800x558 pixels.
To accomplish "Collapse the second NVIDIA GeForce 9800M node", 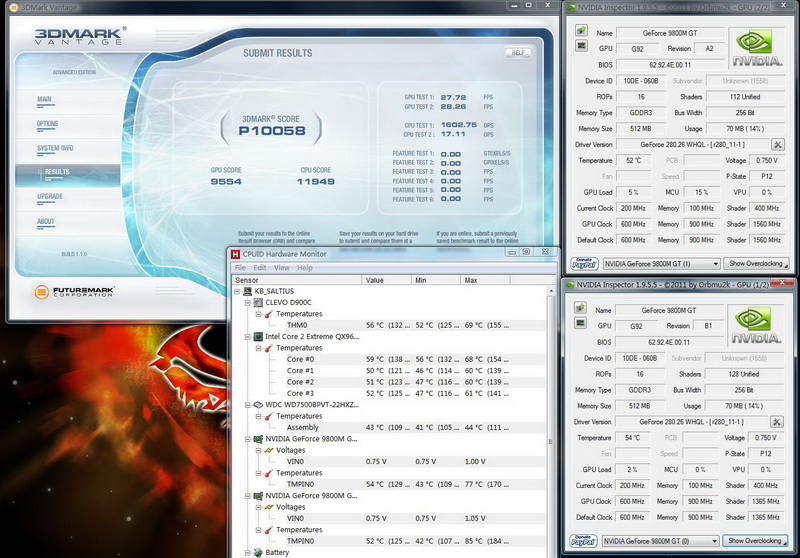I will pos(248,496).
